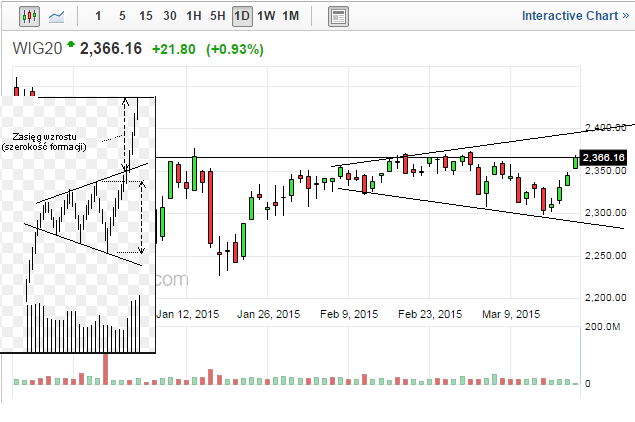Click the Feb 23, 2015 date label
The image size is (635, 422).
[x=430, y=314]
